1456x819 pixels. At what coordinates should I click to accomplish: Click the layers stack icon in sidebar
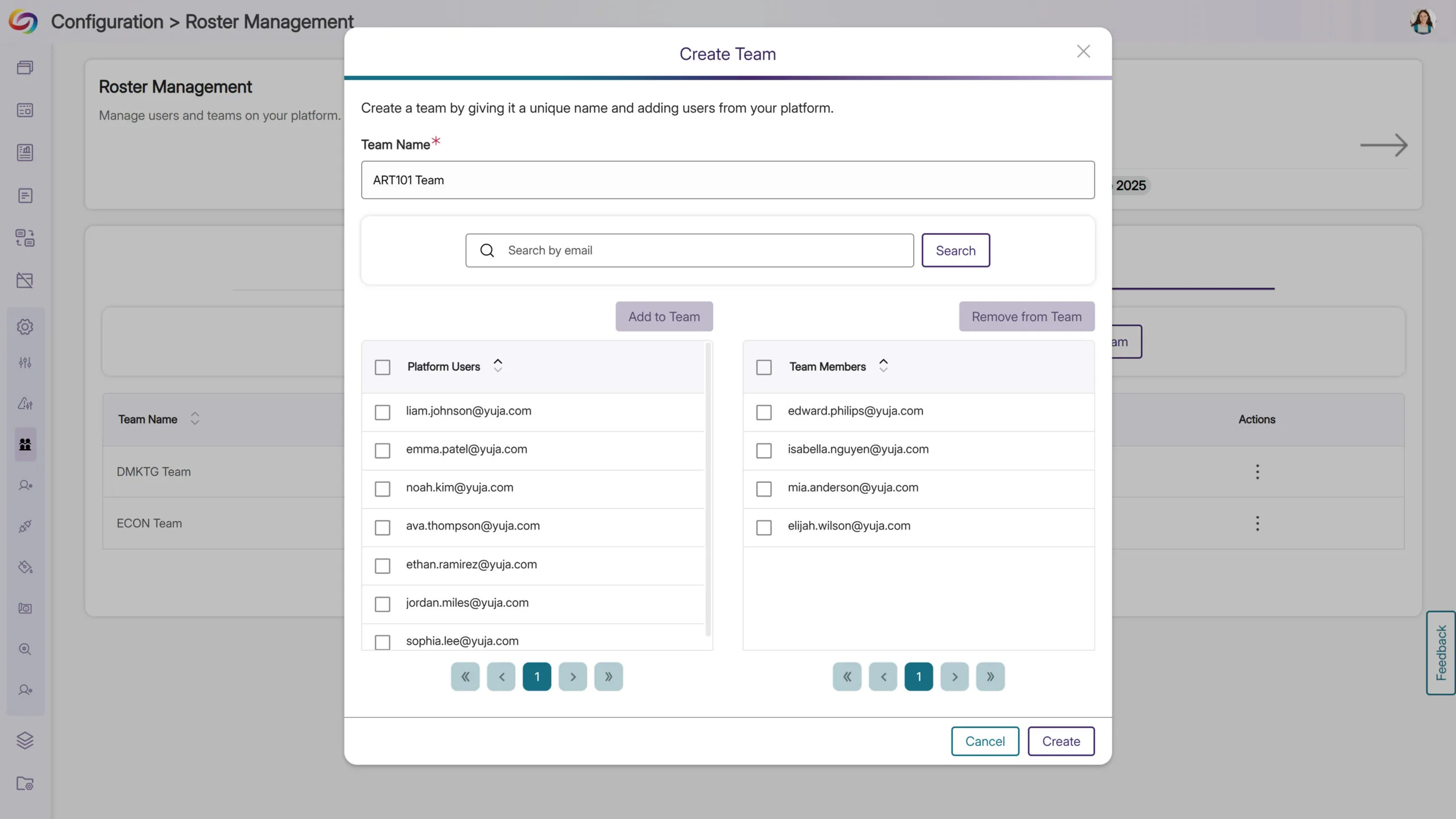pyautogui.click(x=25, y=740)
